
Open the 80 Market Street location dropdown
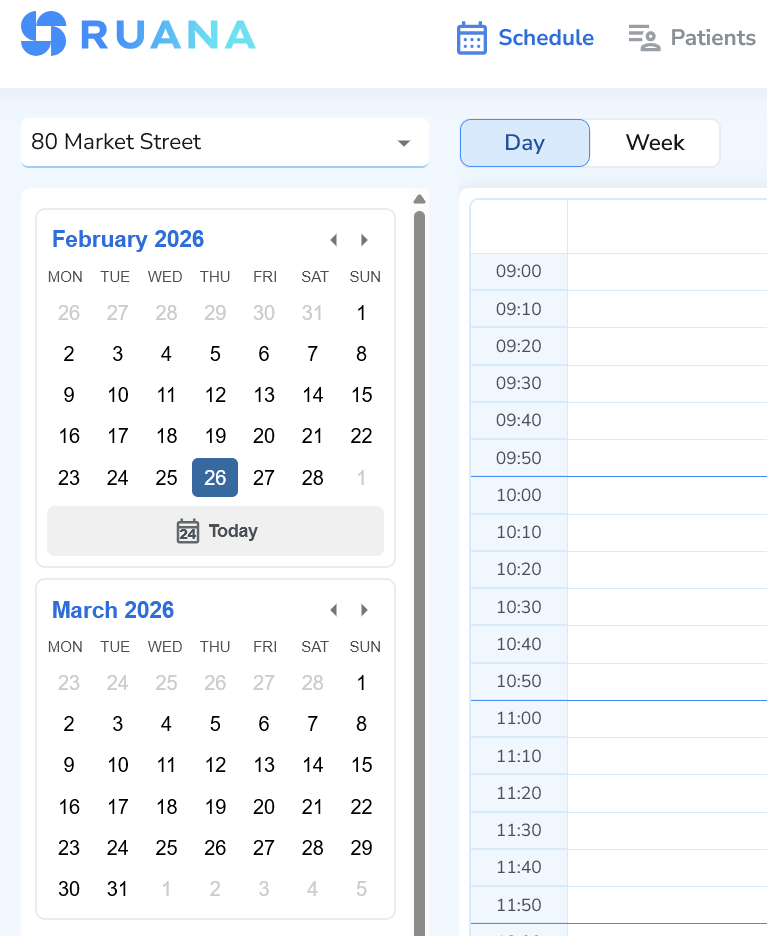224,142
